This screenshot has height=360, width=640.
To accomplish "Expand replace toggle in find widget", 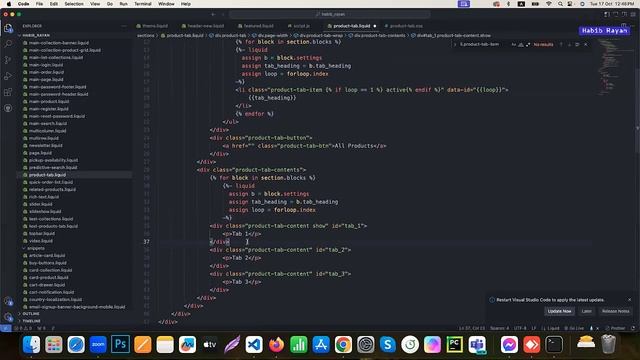I will [x=455, y=44].
